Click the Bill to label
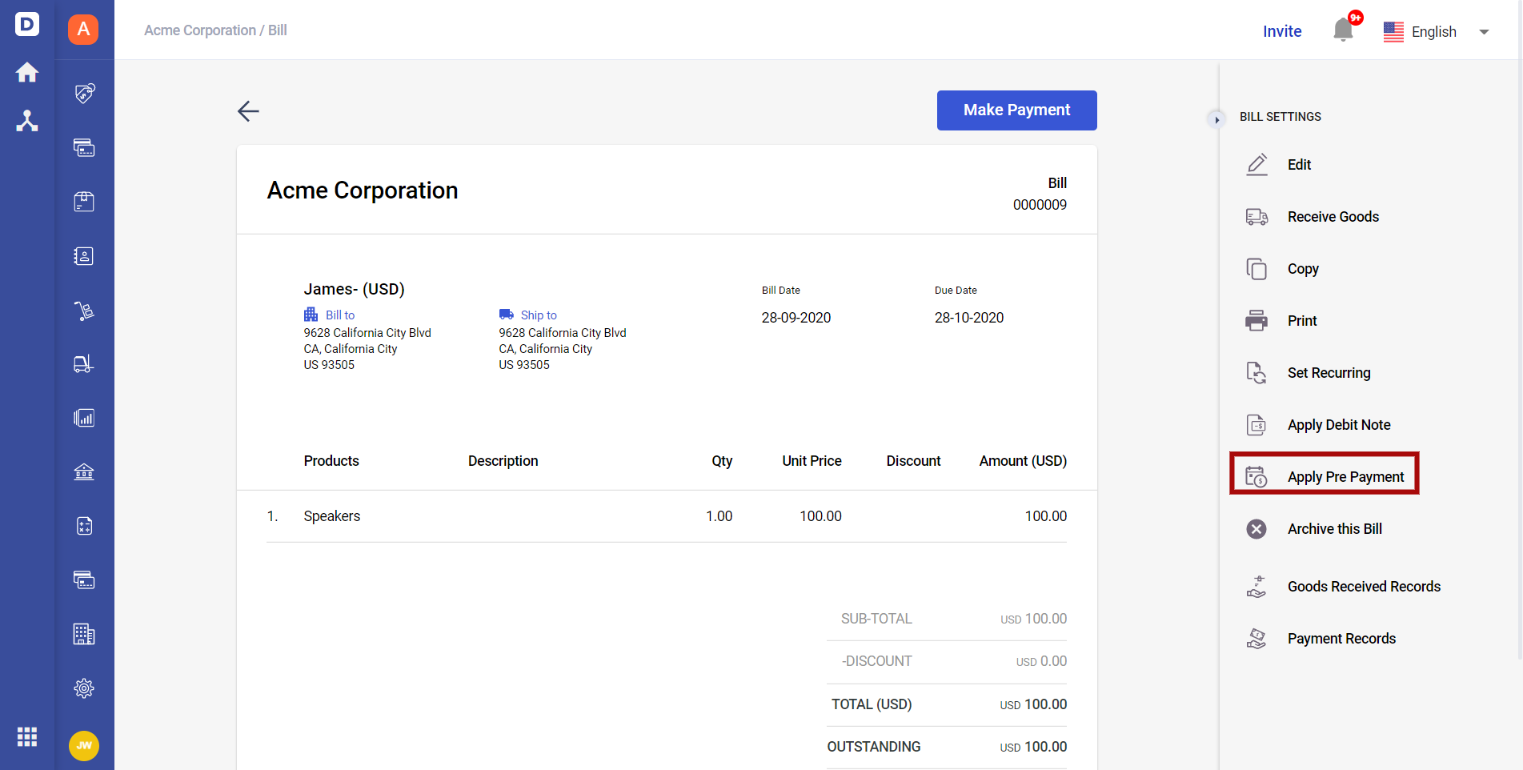 [x=339, y=315]
